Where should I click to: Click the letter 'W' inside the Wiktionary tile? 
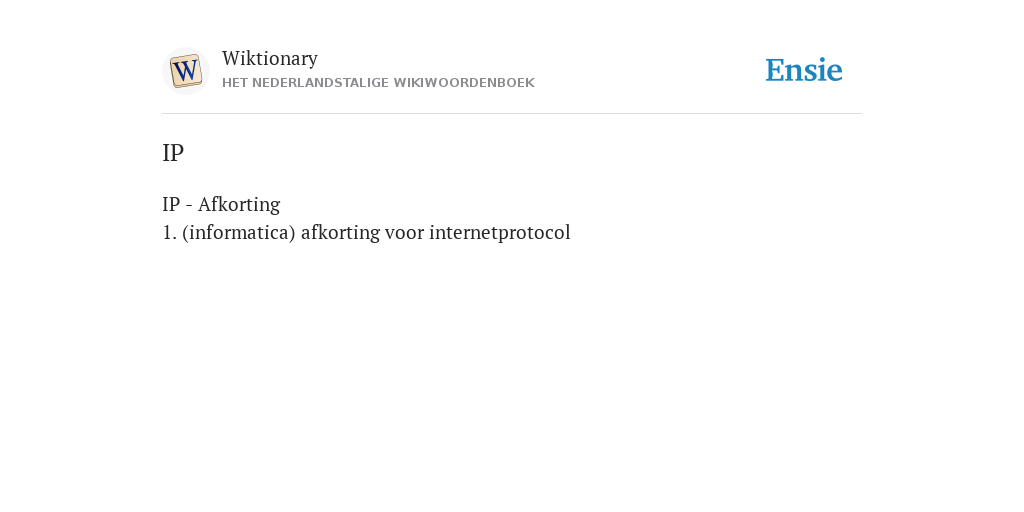click(x=185, y=70)
